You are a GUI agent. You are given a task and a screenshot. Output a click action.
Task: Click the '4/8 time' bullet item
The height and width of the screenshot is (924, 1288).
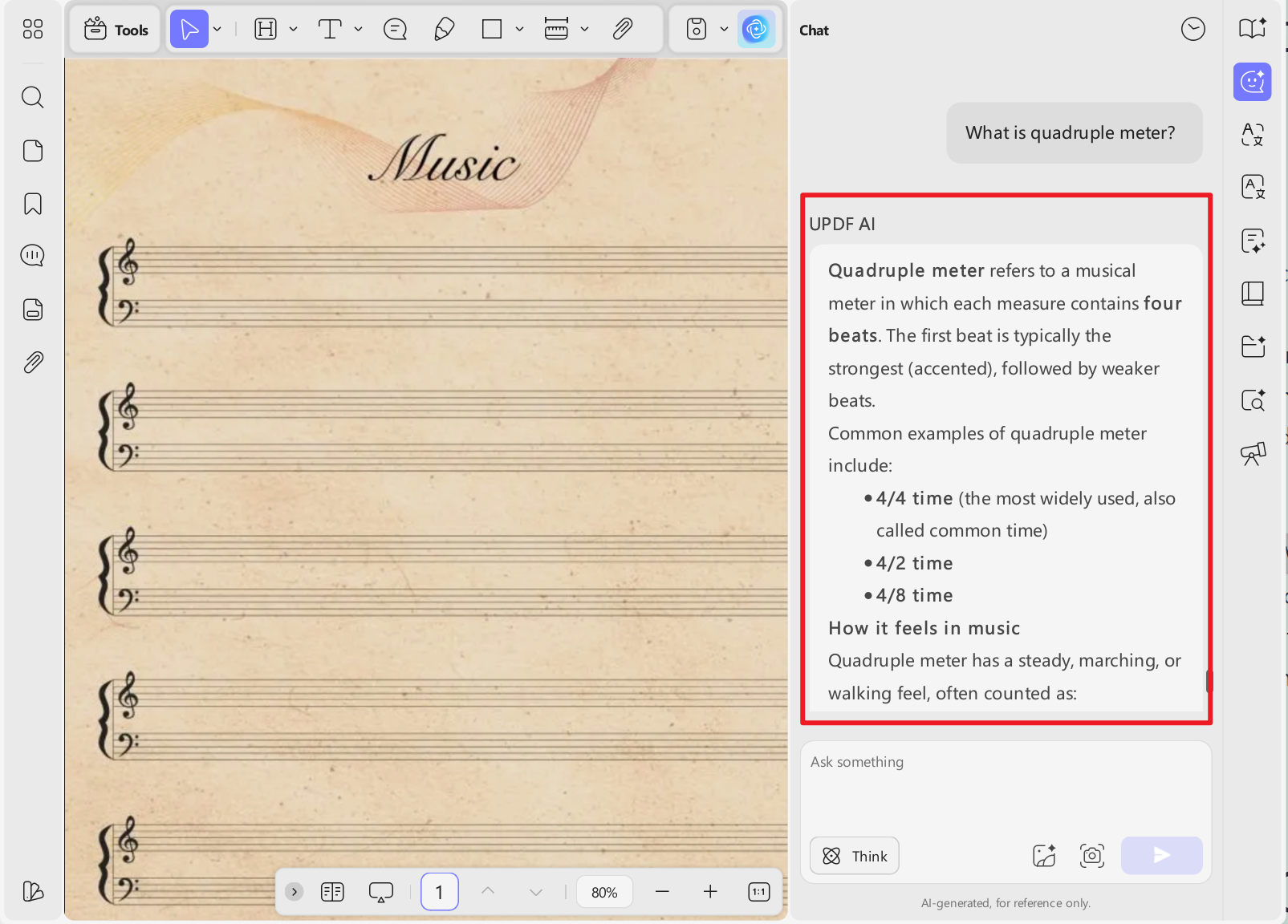pos(914,595)
